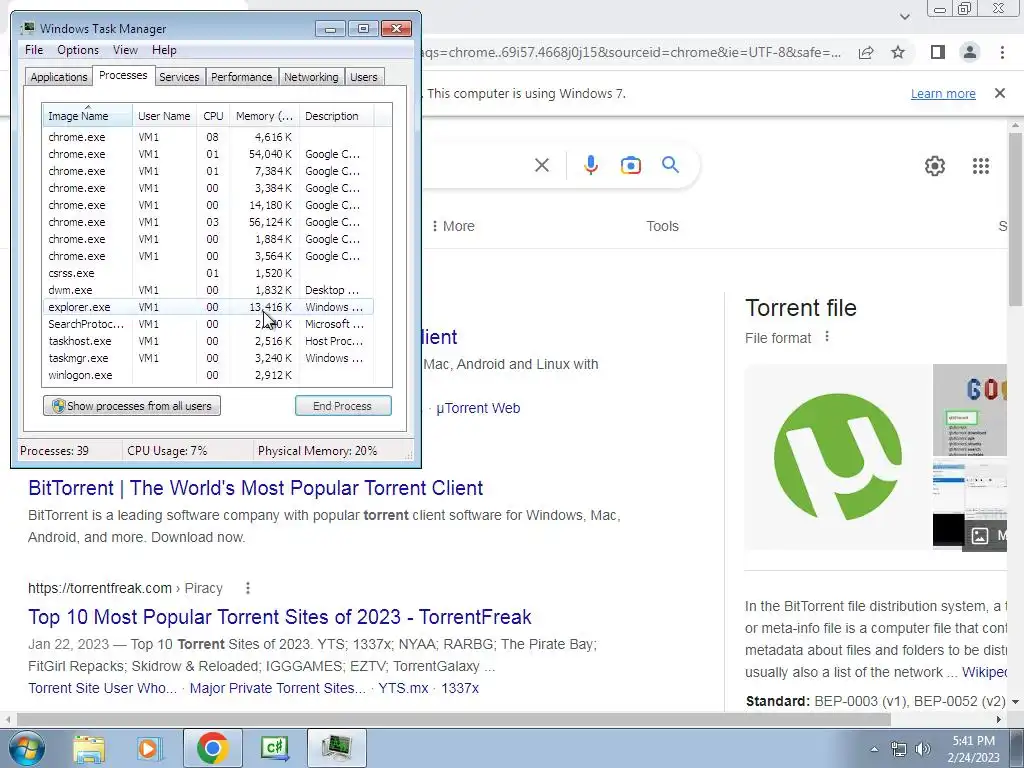The width and height of the screenshot is (1024, 768).
Task: Open the More search filter dropdown
Action: [453, 226]
